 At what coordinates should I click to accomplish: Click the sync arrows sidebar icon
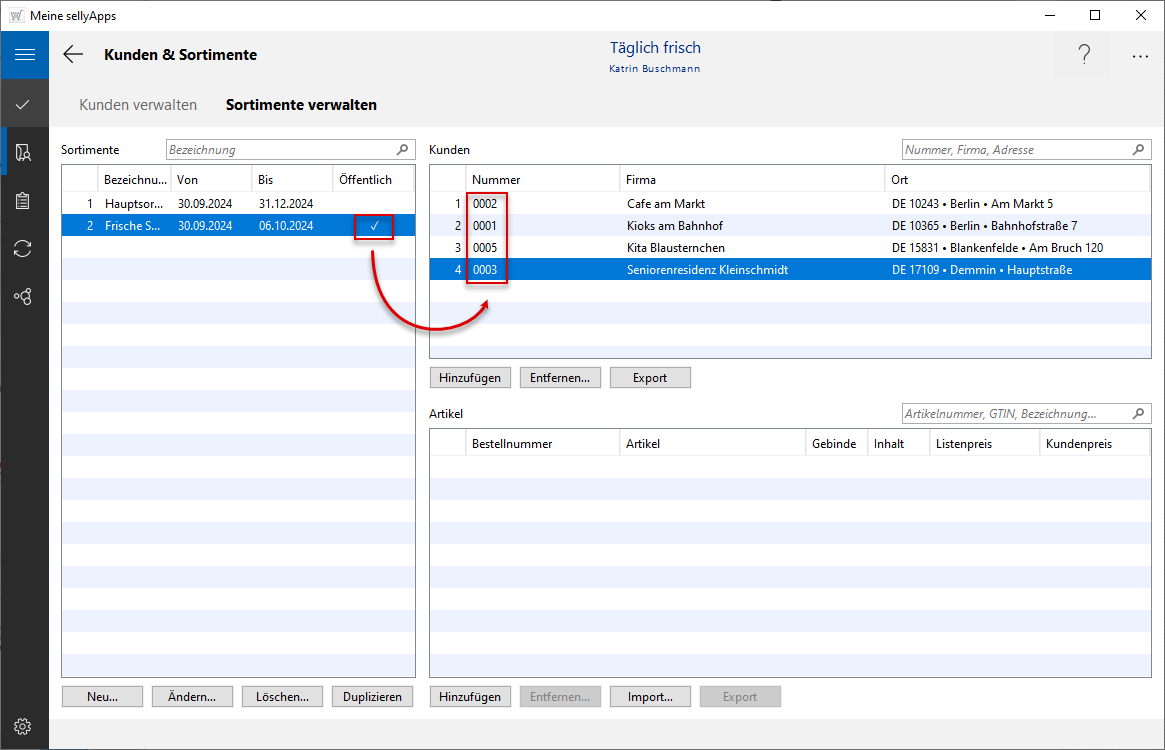[x=24, y=249]
